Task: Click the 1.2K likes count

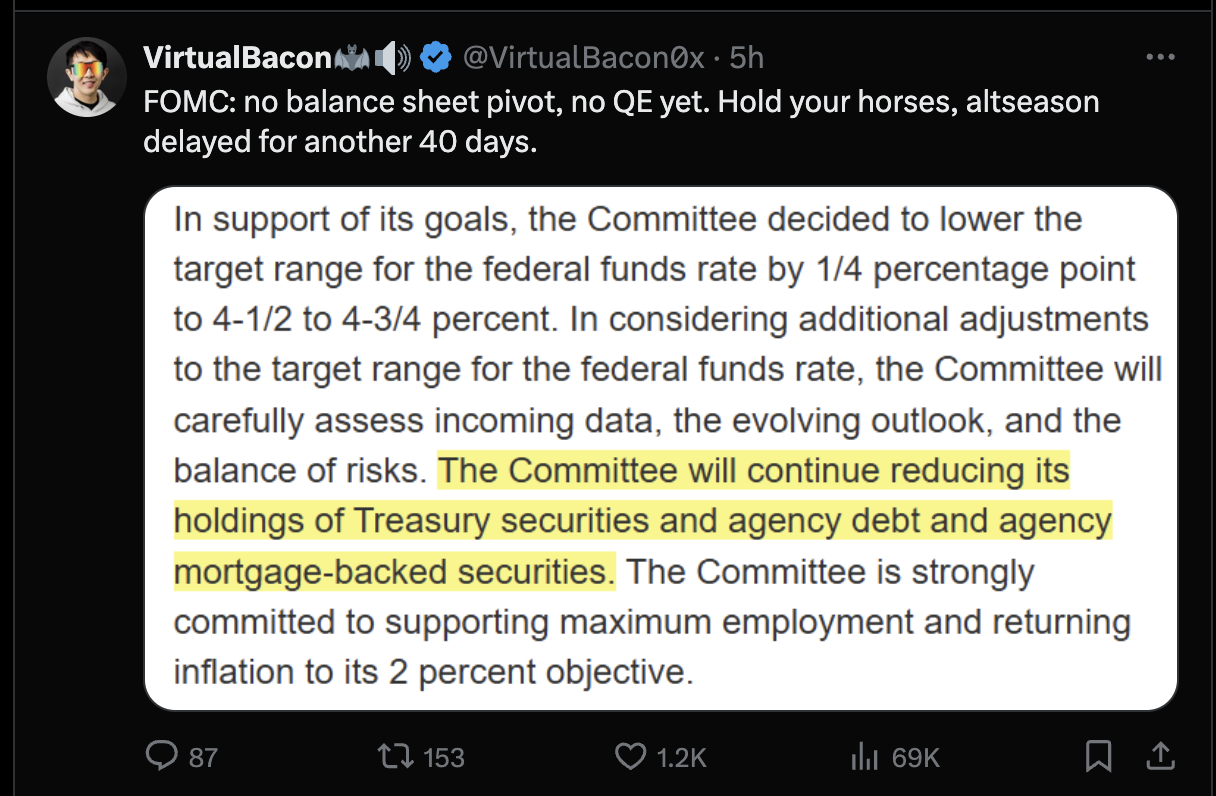Action: (x=682, y=758)
